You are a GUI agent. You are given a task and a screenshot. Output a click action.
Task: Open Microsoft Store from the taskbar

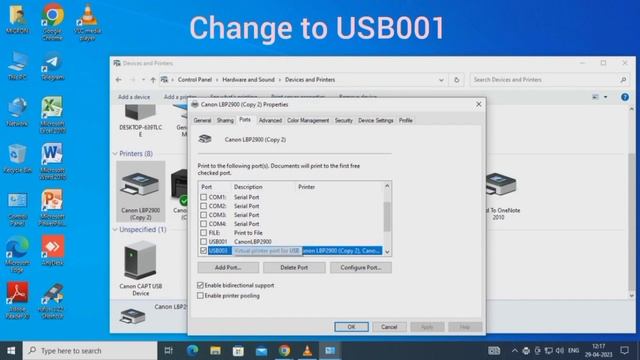pos(238,351)
